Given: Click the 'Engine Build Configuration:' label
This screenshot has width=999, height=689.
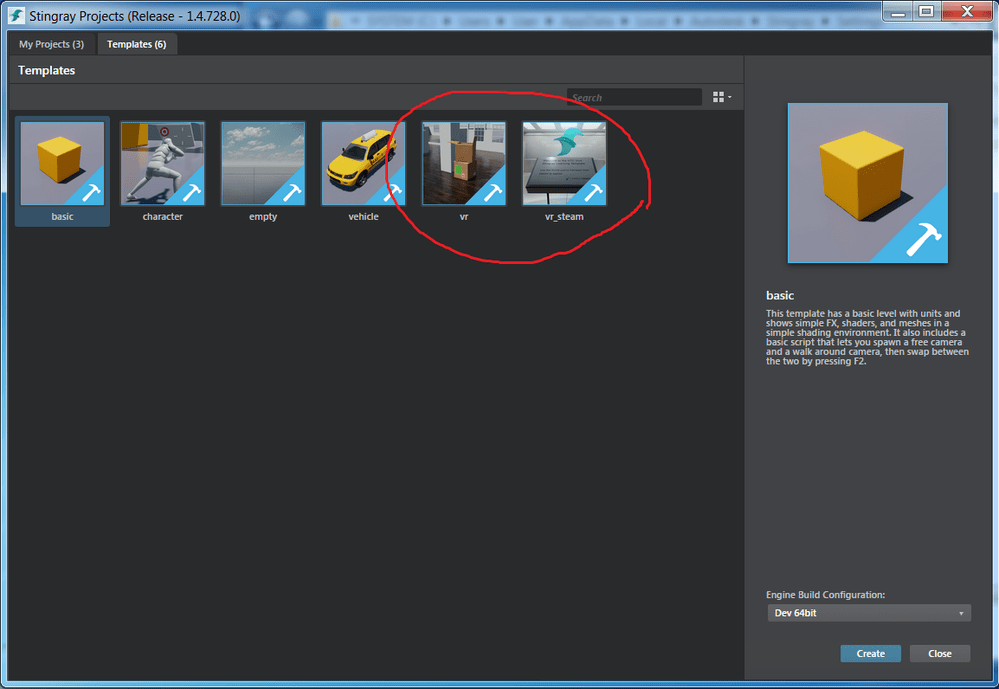Looking at the screenshot, I should pyautogui.click(x=825, y=595).
